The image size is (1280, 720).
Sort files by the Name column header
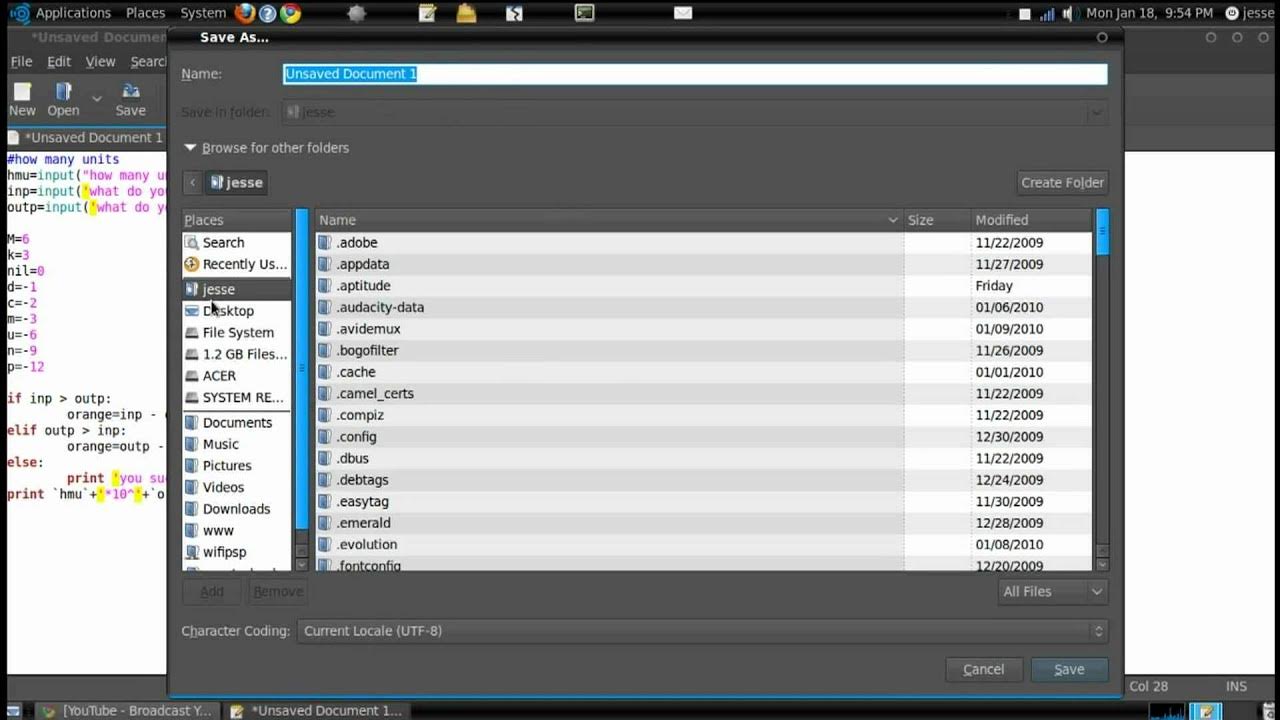pyautogui.click(x=609, y=220)
